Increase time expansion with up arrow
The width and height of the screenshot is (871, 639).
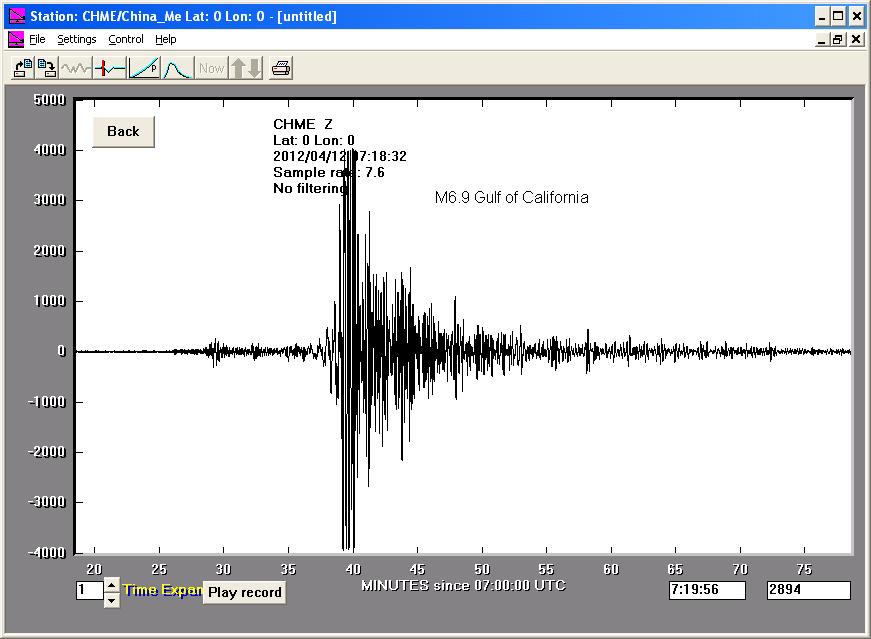pos(111,584)
